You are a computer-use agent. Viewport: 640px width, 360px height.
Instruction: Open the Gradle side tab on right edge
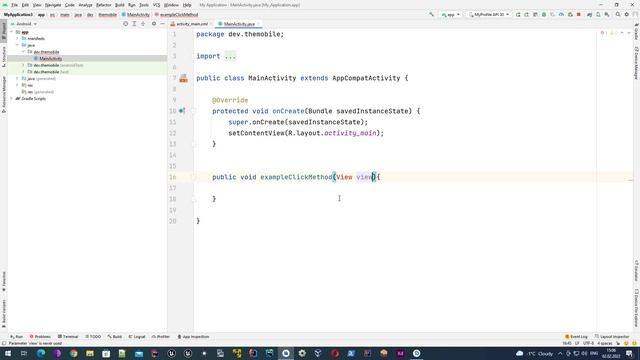point(636,32)
